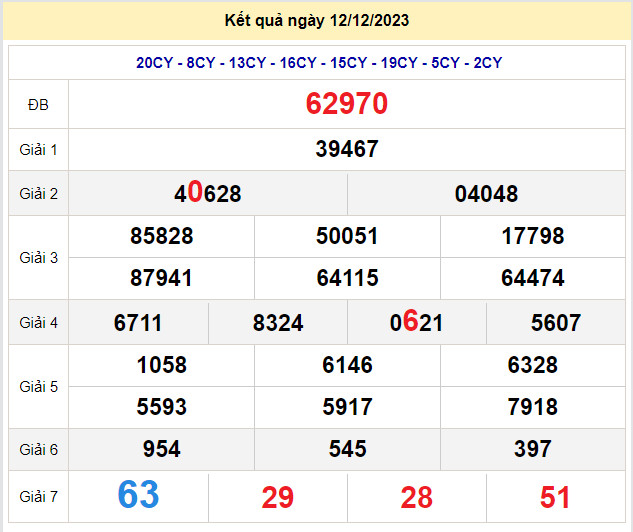Image resolution: width=633 pixels, height=532 pixels.
Task: Select the code 5CY
Action: [446, 63]
